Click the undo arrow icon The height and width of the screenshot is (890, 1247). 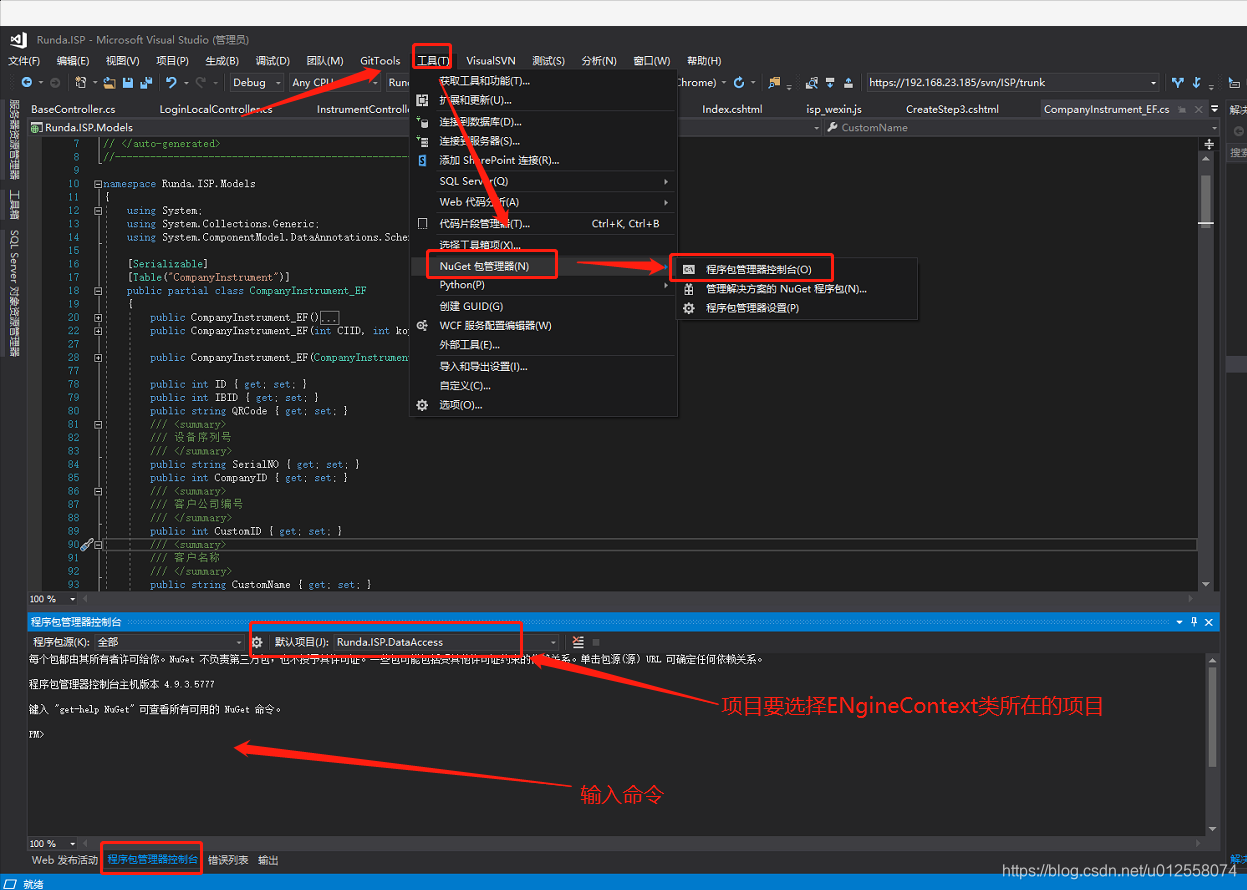[171, 82]
